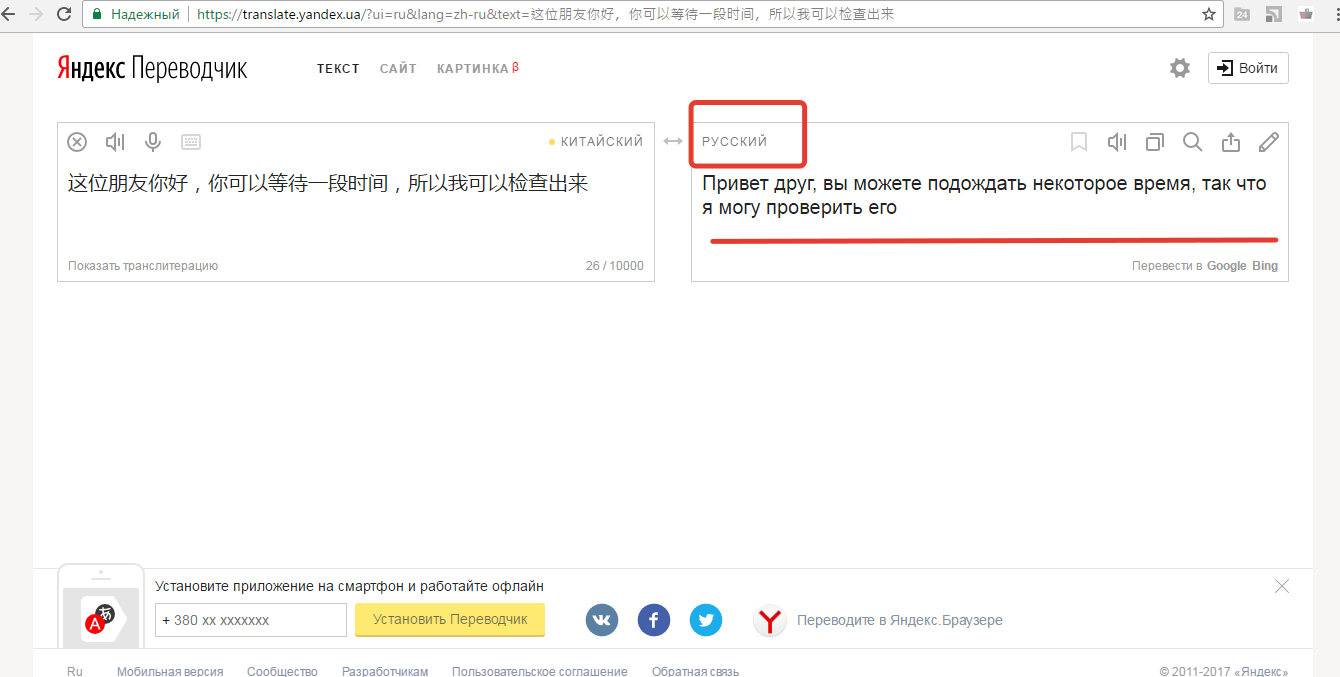This screenshot has height=677, width=1340.
Task: Click the Yandex Browser logo
Action: tap(769, 621)
